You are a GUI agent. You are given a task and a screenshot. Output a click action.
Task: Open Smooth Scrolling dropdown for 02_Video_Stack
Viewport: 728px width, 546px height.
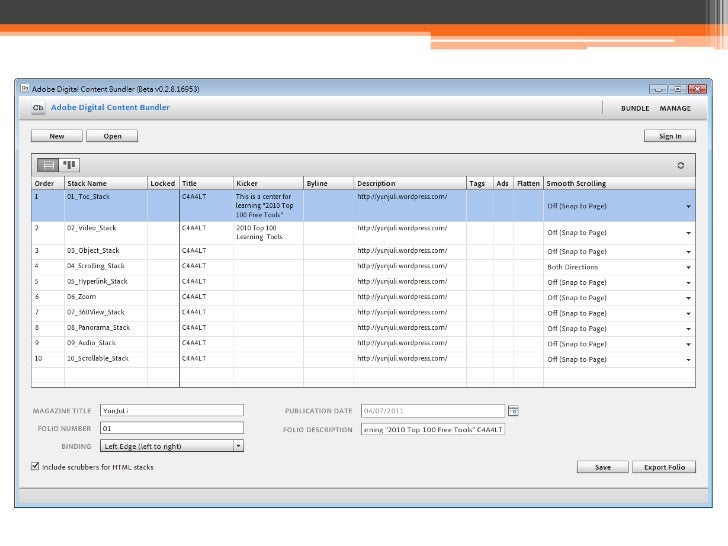[689, 233]
